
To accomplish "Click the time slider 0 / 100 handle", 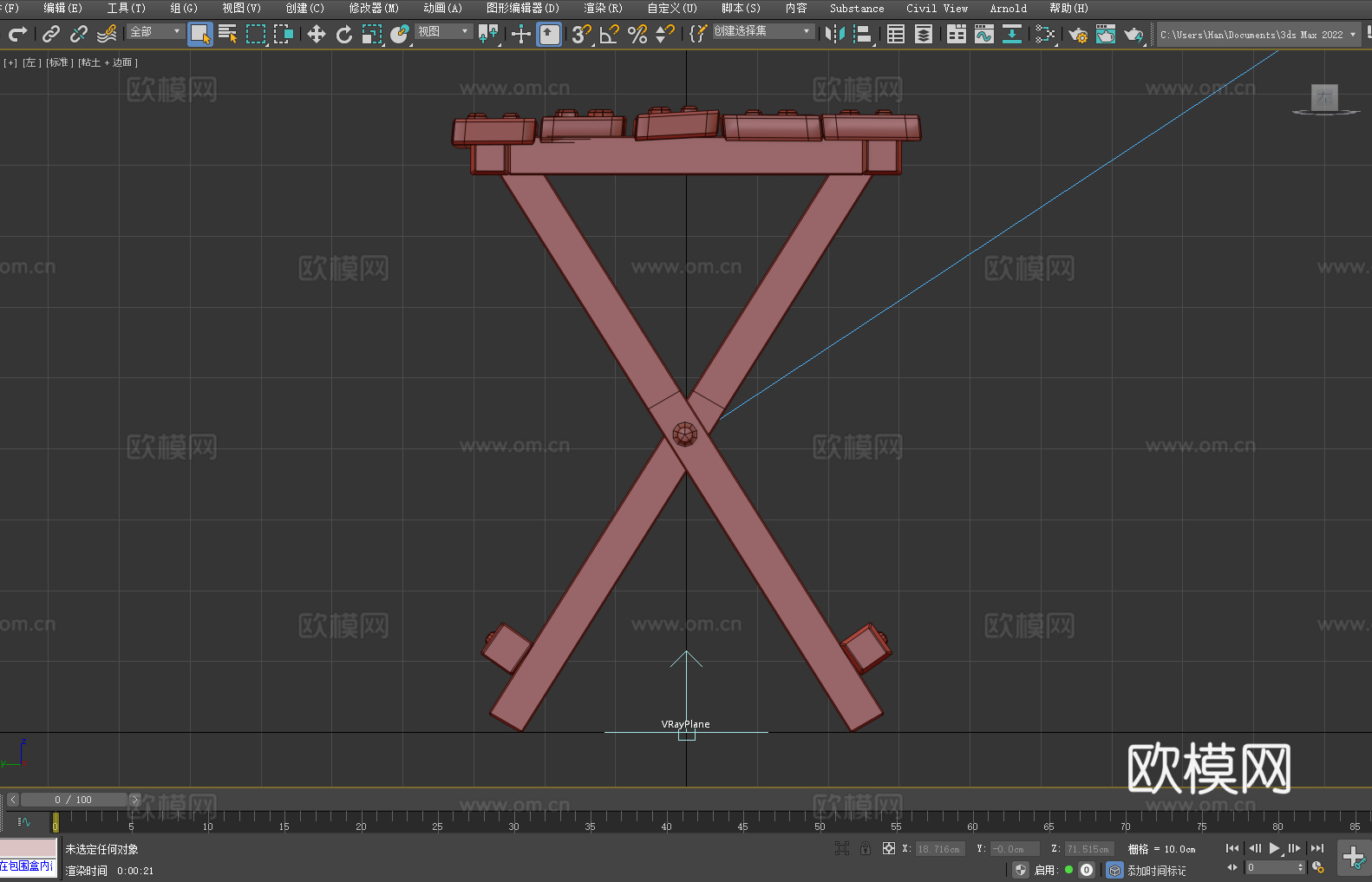I will [x=74, y=800].
